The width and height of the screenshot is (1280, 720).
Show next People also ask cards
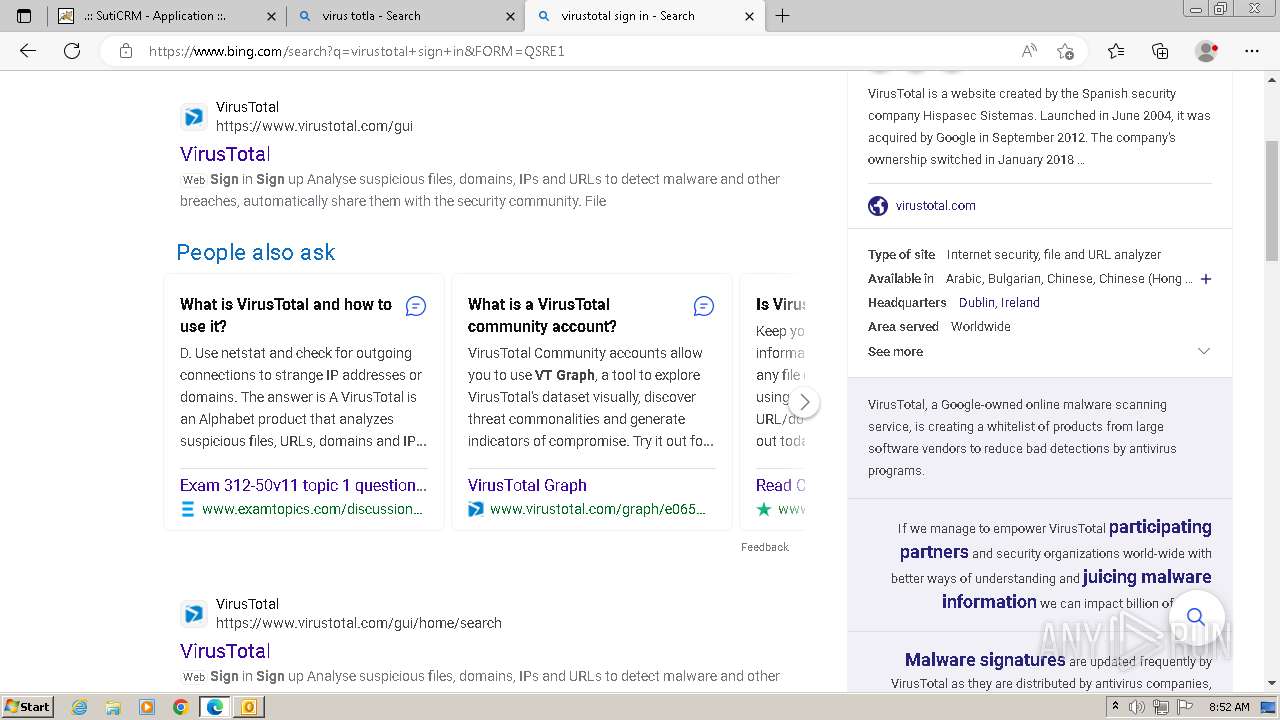tap(804, 403)
